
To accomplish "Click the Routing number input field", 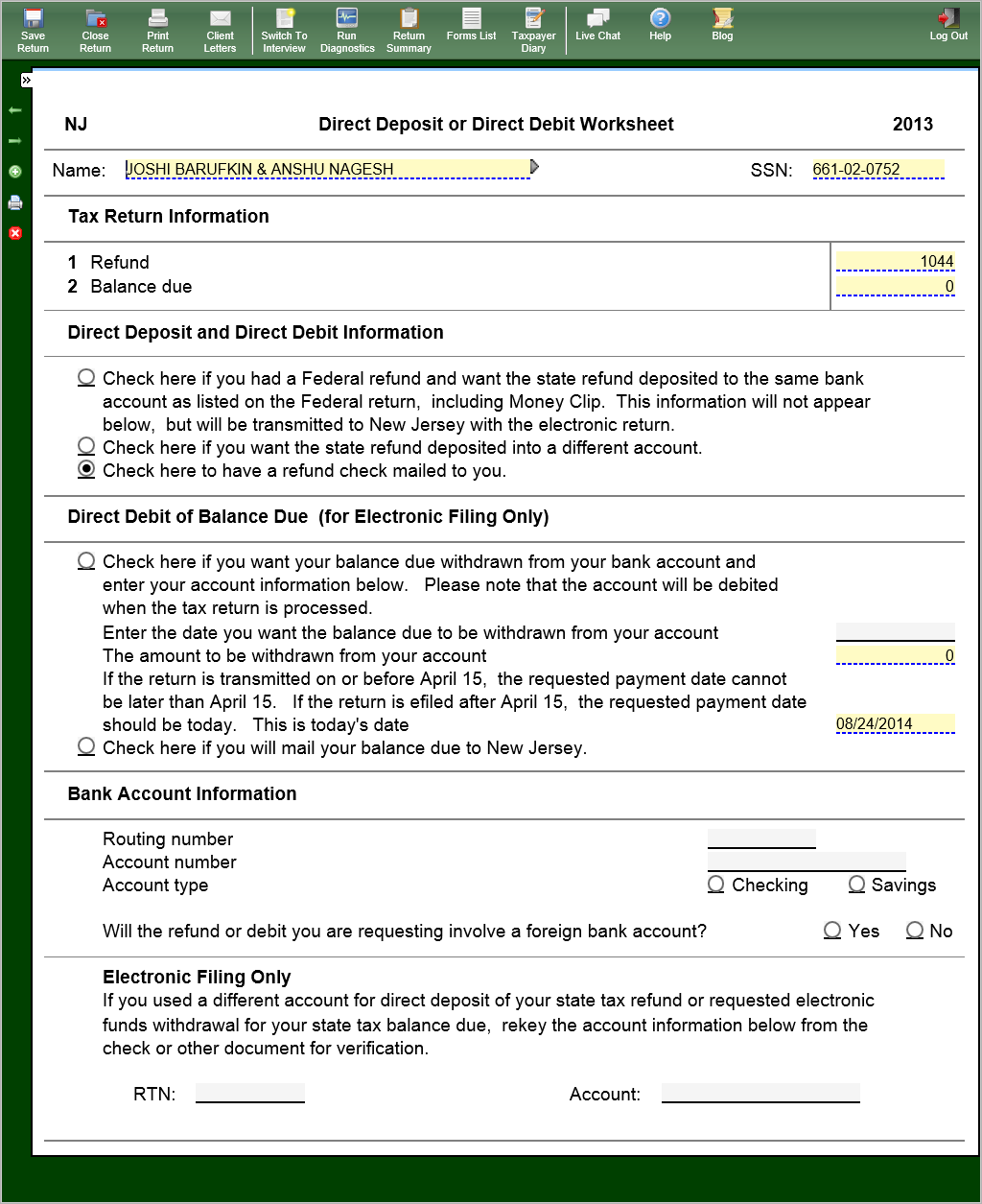I will point(761,839).
